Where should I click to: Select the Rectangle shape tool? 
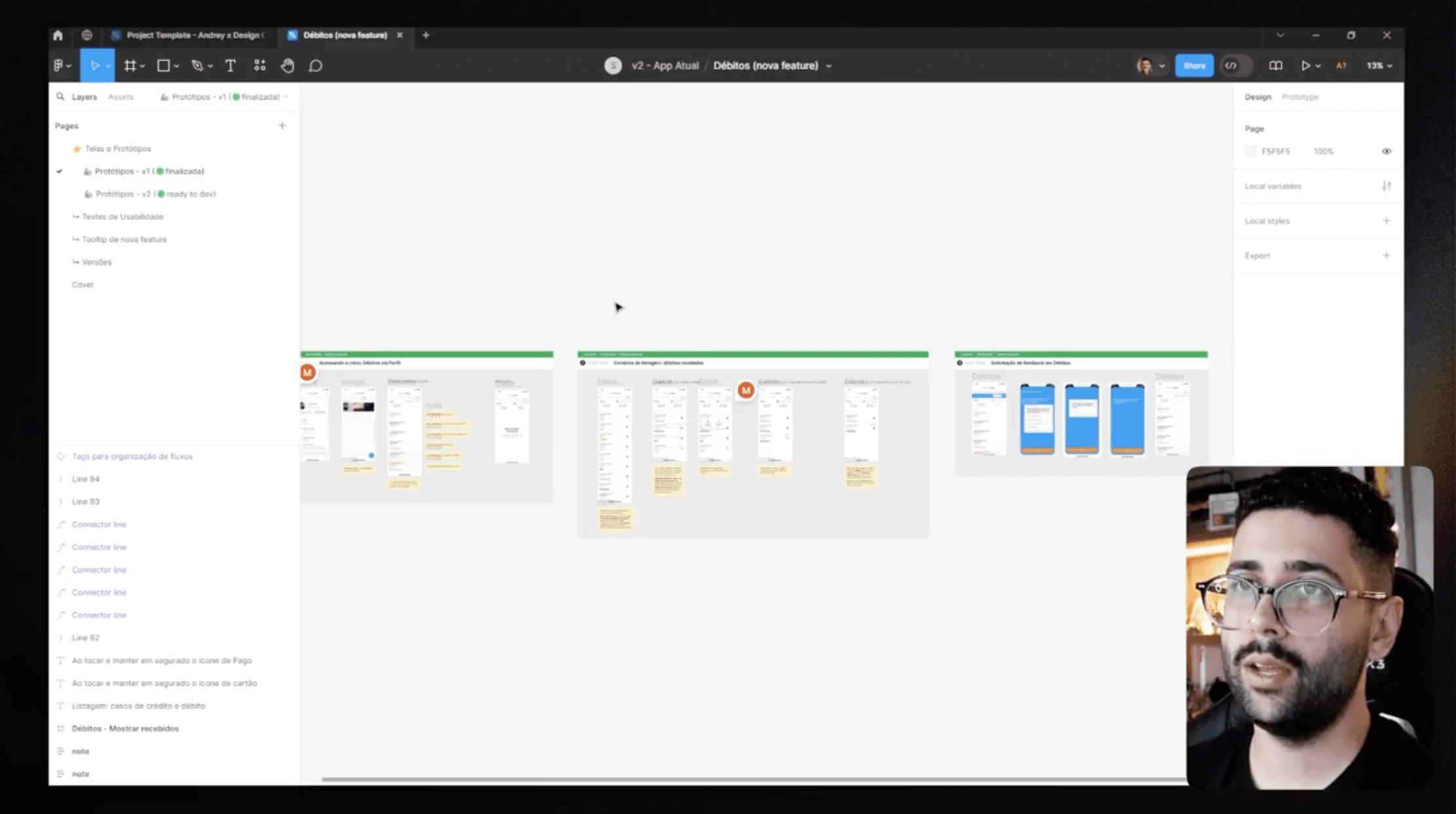tap(163, 65)
